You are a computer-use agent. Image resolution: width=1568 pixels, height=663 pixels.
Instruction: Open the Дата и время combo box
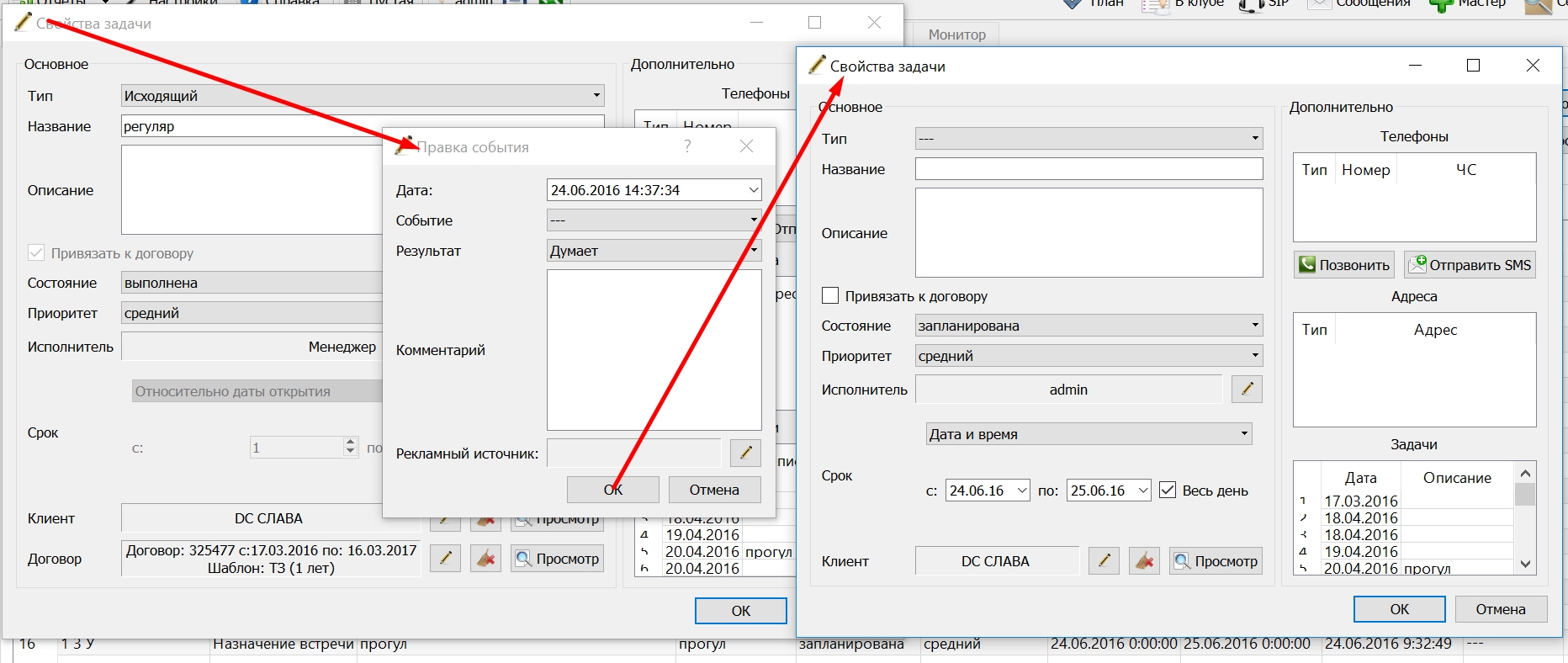tap(1089, 434)
